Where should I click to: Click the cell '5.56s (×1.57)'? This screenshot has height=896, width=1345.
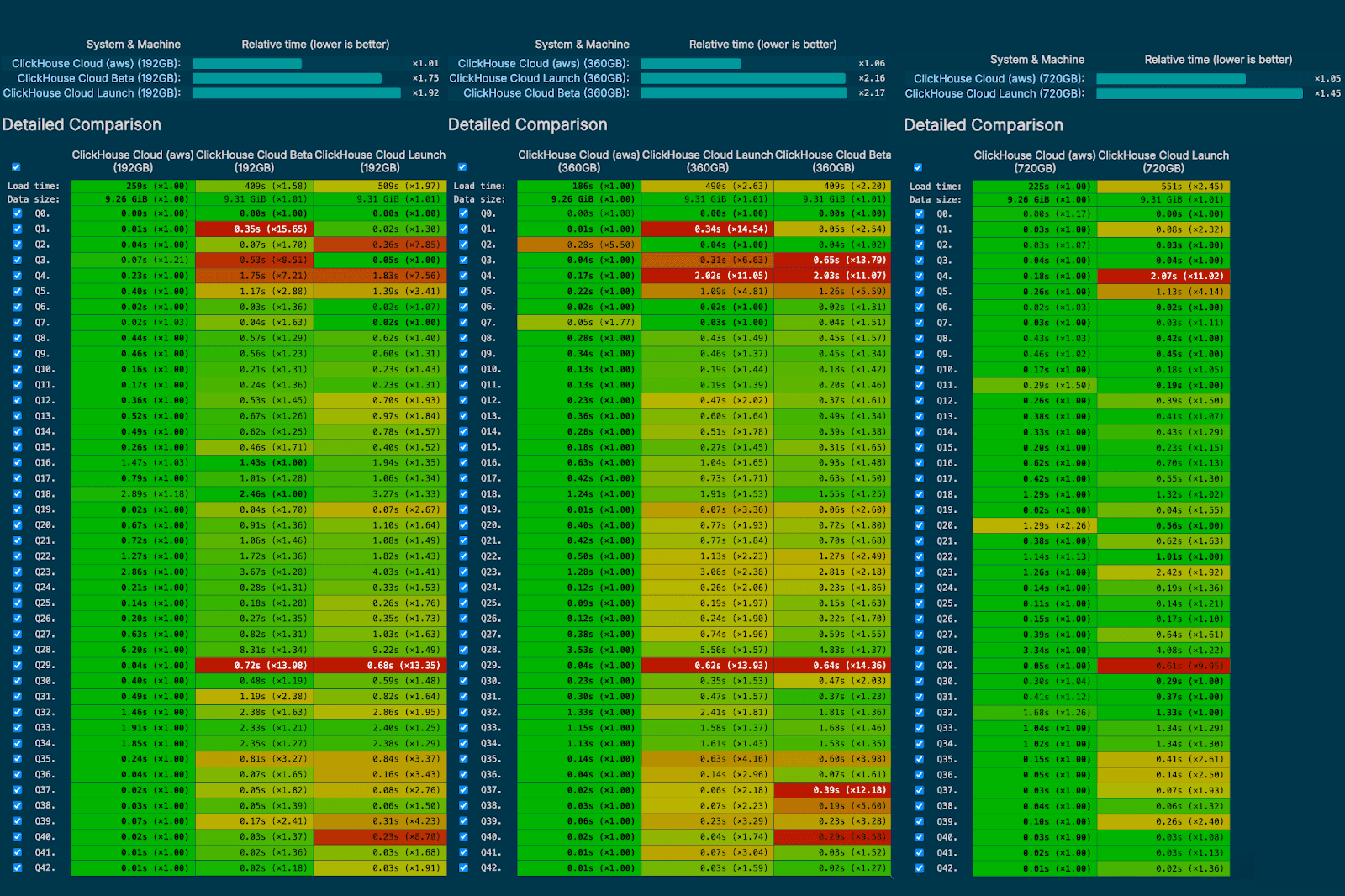point(707,650)
